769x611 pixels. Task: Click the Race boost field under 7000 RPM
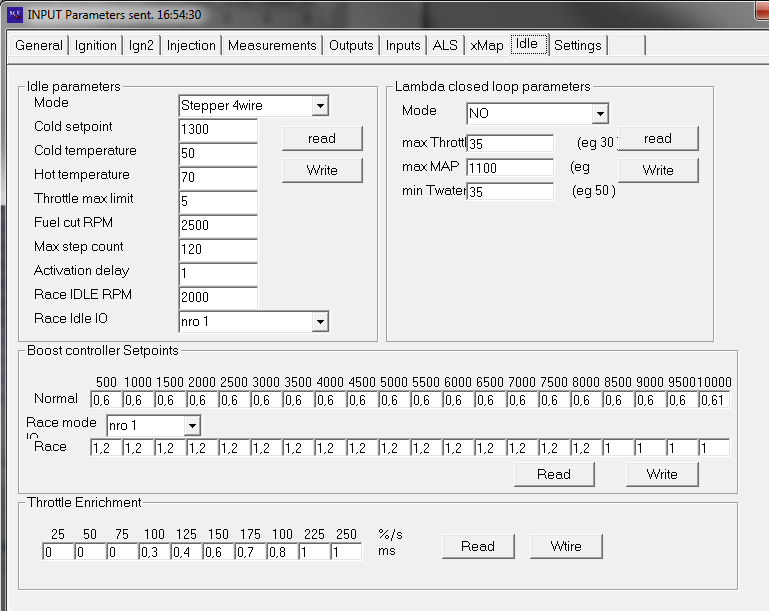[x=522, y=448]
